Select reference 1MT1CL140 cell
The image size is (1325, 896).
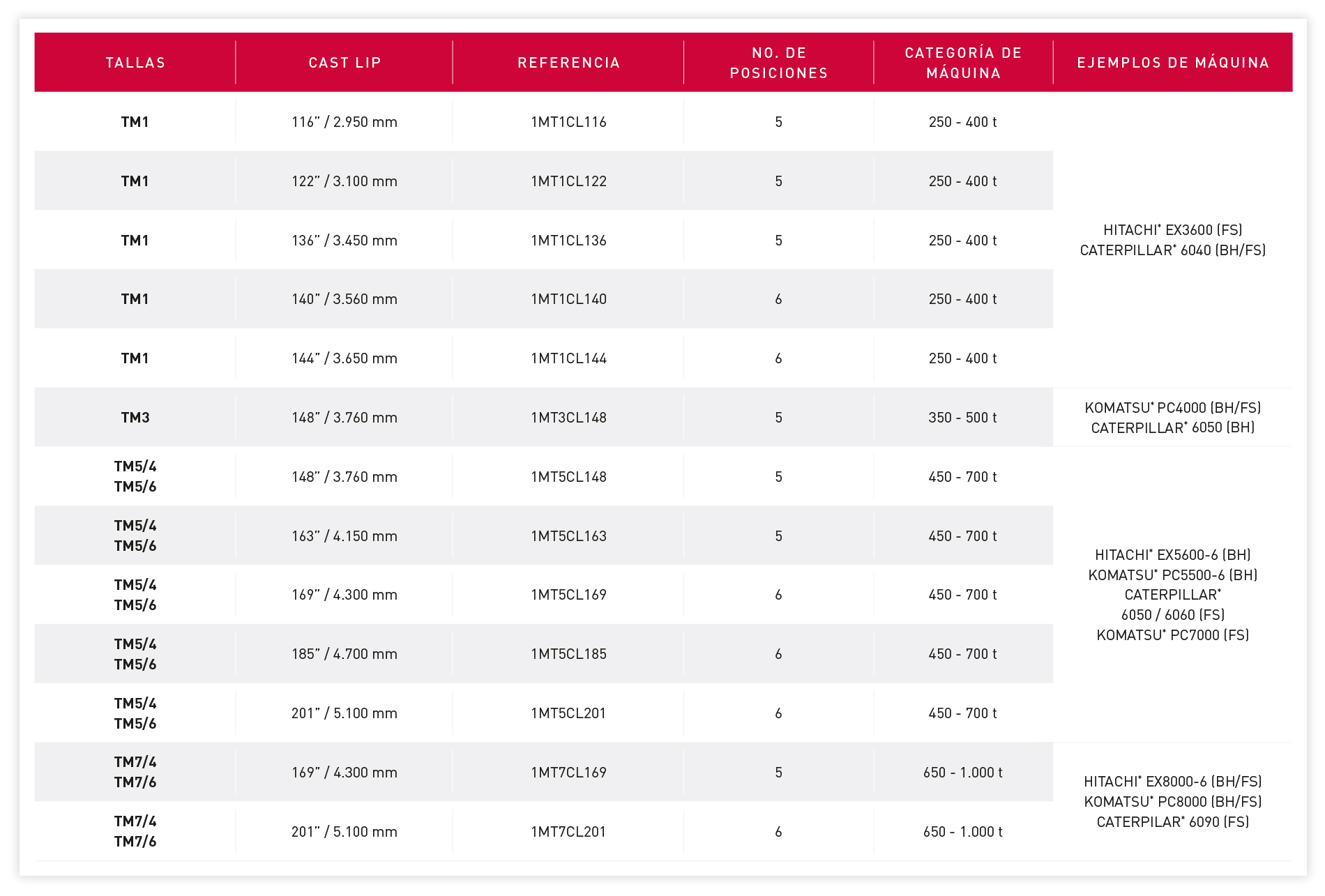click(568, 299)
